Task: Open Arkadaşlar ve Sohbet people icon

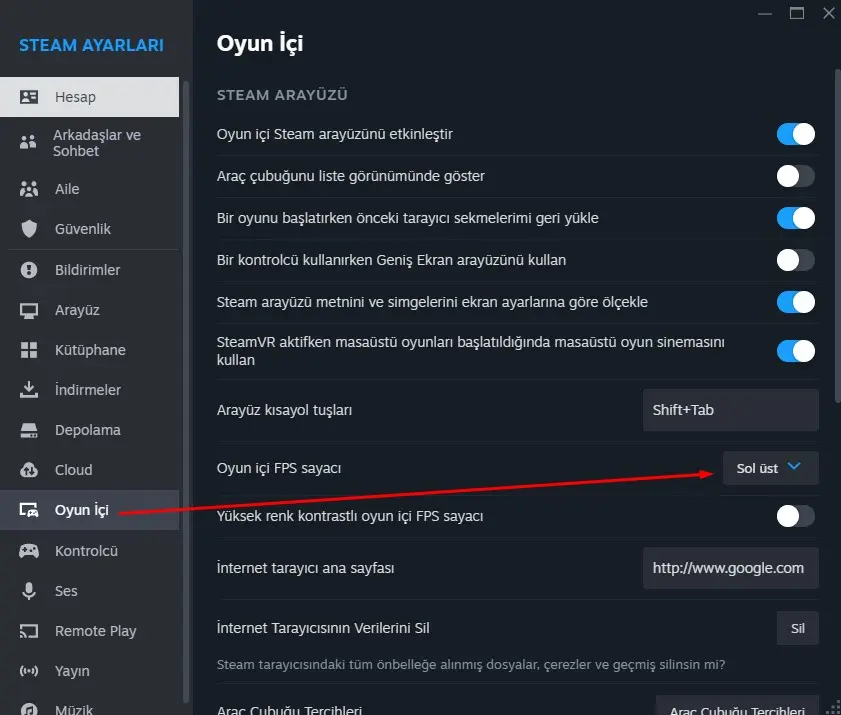Action: [29, 142]
